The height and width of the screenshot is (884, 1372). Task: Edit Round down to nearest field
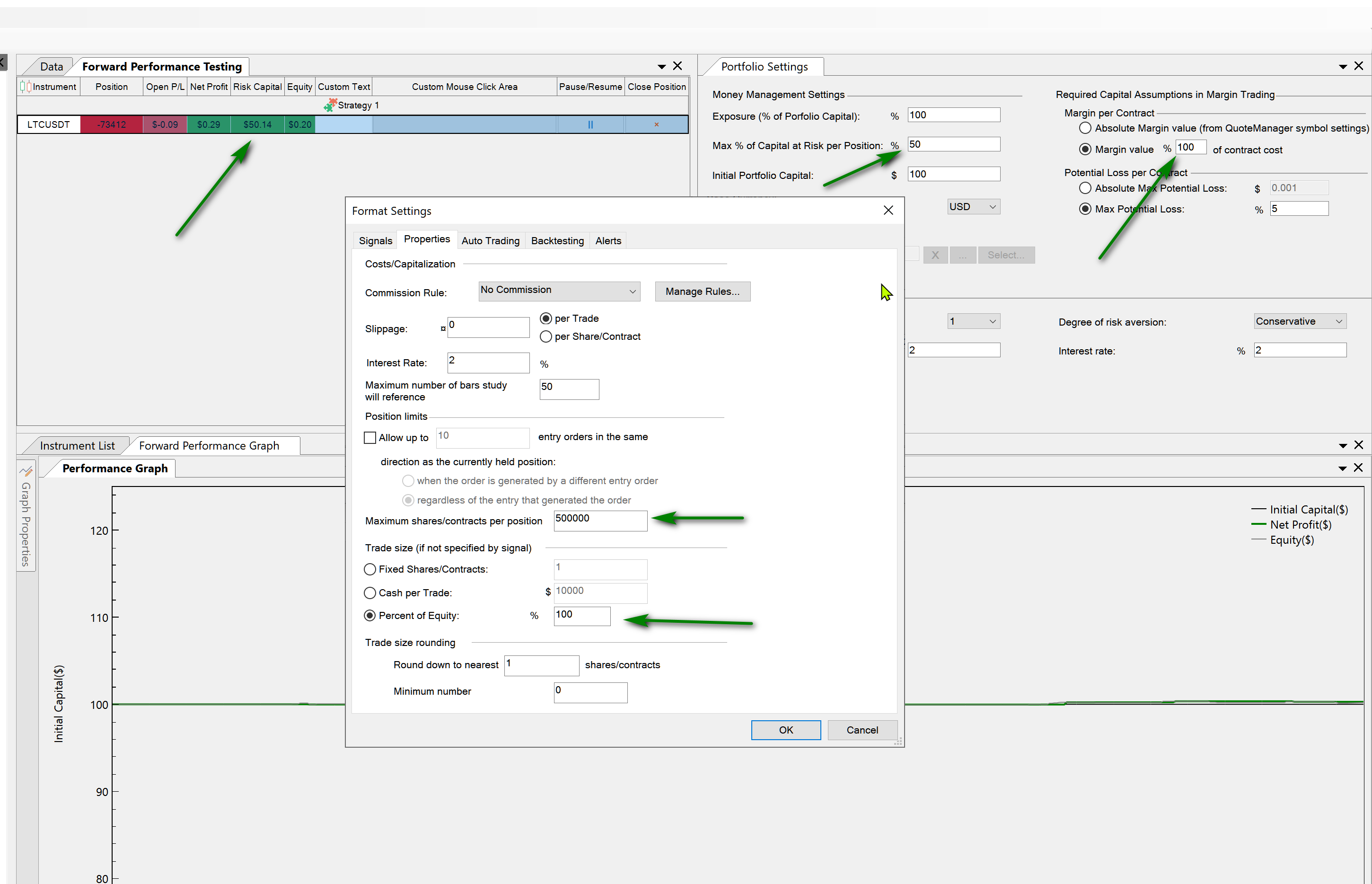click(x=541, y=666)
